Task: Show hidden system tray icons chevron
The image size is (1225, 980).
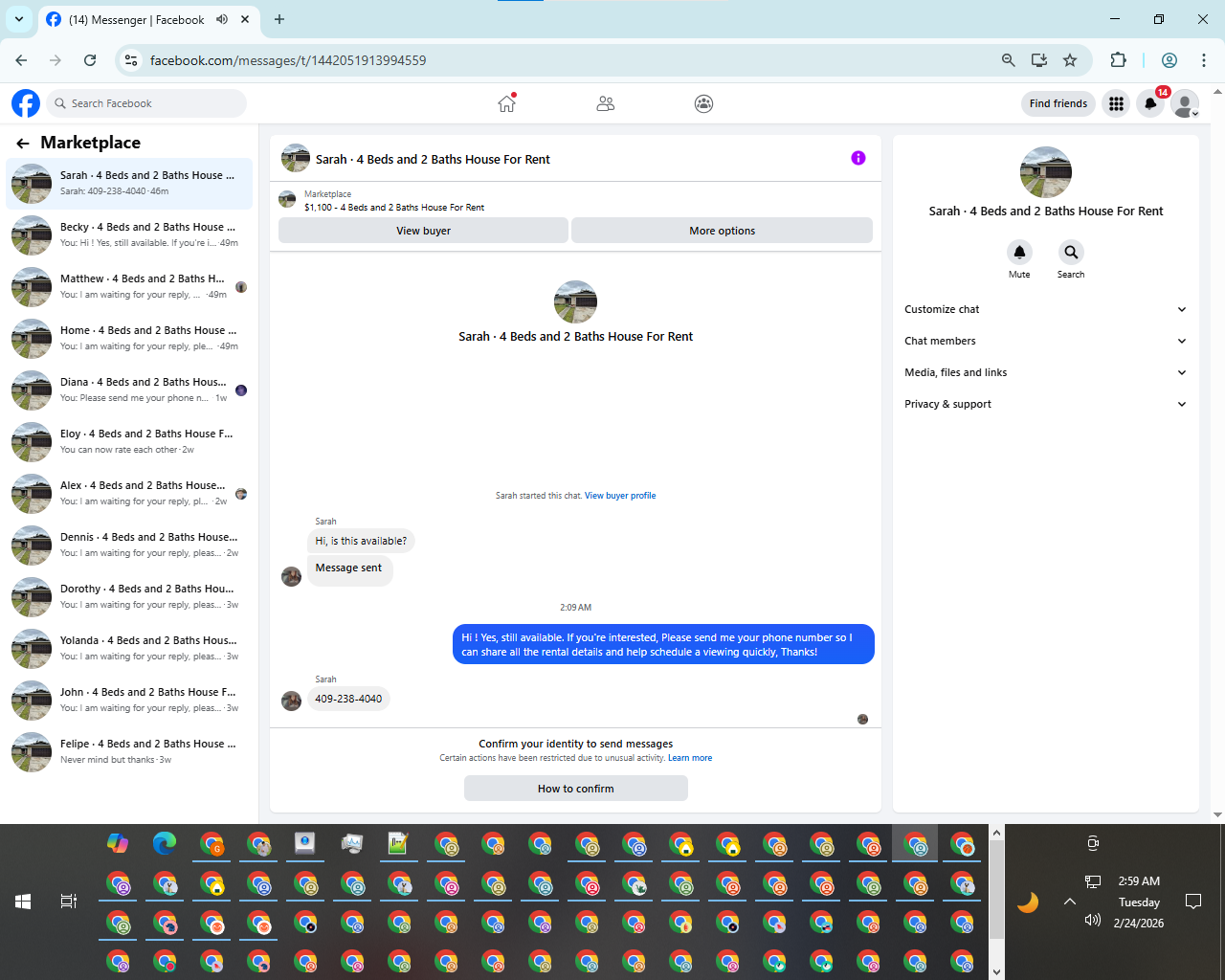Action: (x=1070, y=902)
